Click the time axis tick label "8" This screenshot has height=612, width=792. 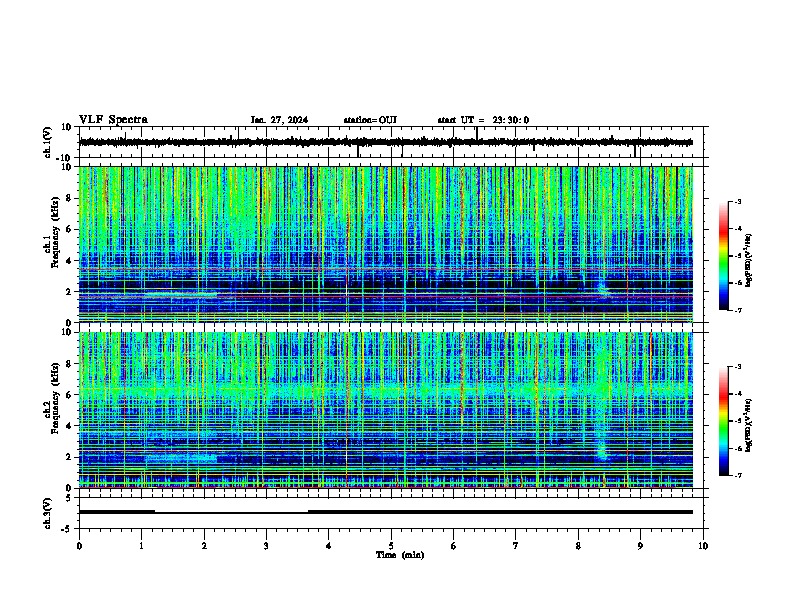click(578, 546)
